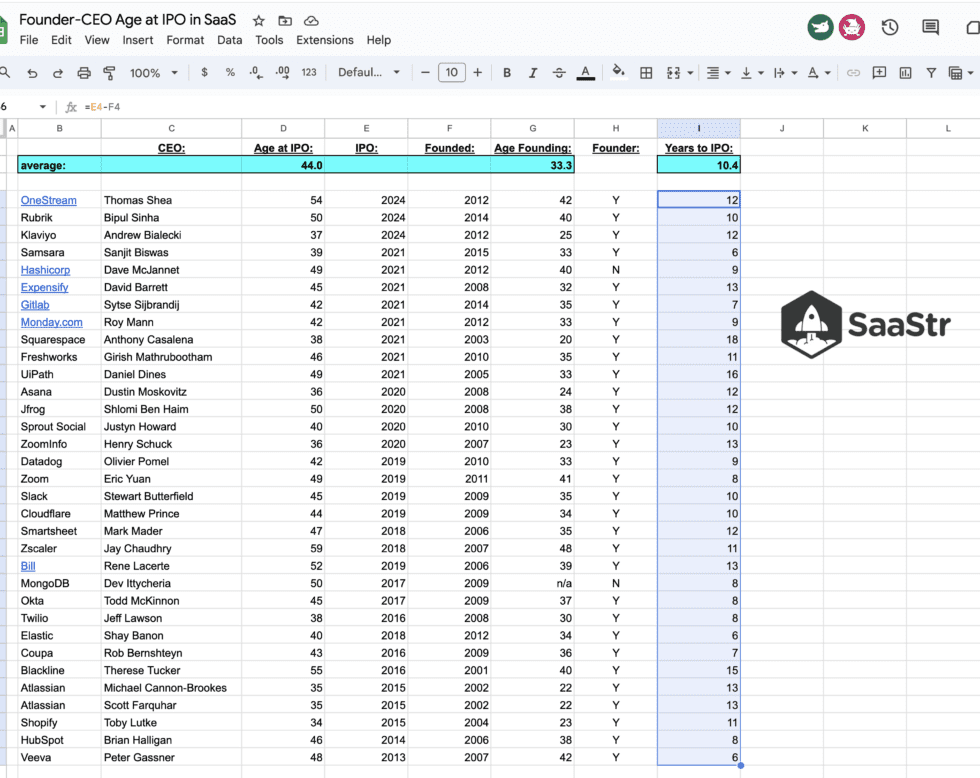Open the Merge cells dropdown arrow
The height and width of the screenshot is (778, 980).
pos(690,73)
